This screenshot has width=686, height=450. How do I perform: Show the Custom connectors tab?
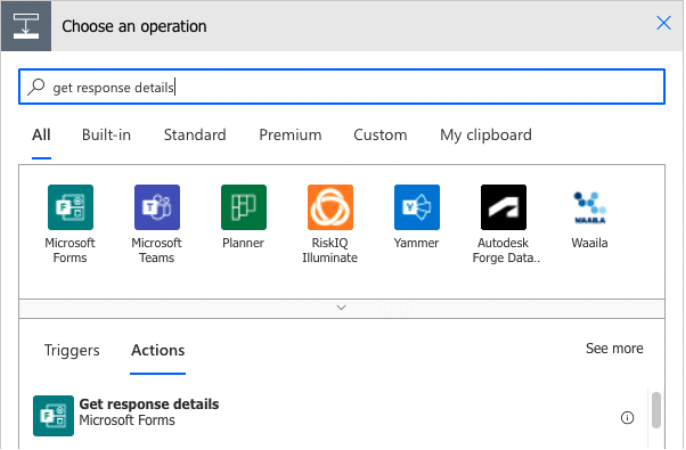[x=380, y=135]
